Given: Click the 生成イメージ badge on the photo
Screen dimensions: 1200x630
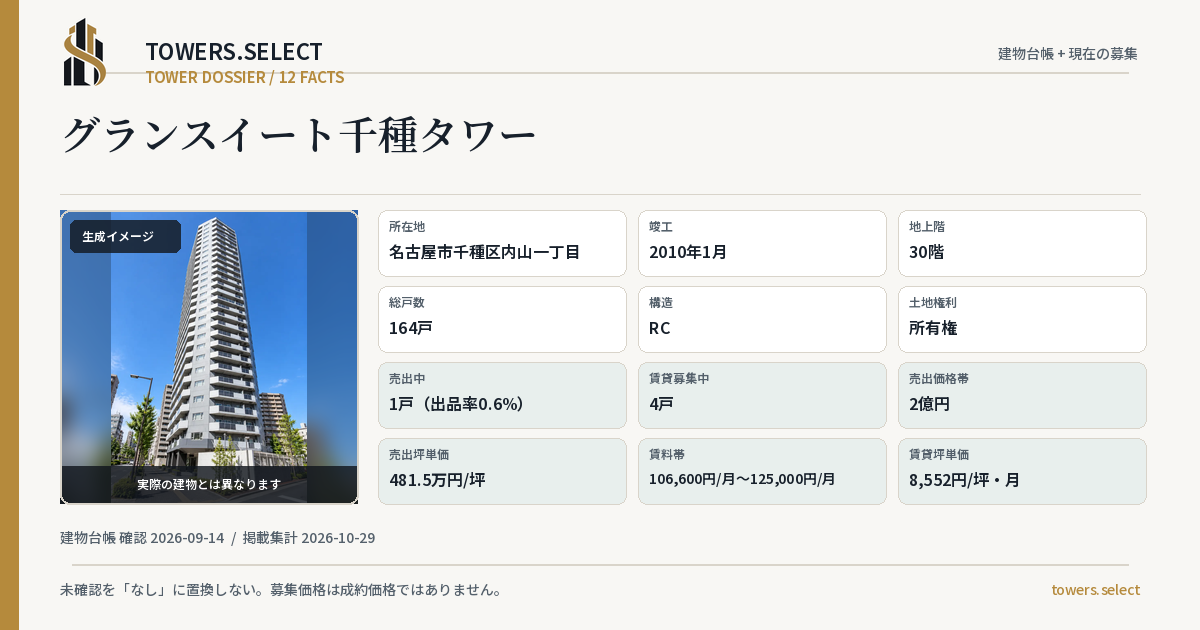Looking at the screenshot, I should point(125,237).
